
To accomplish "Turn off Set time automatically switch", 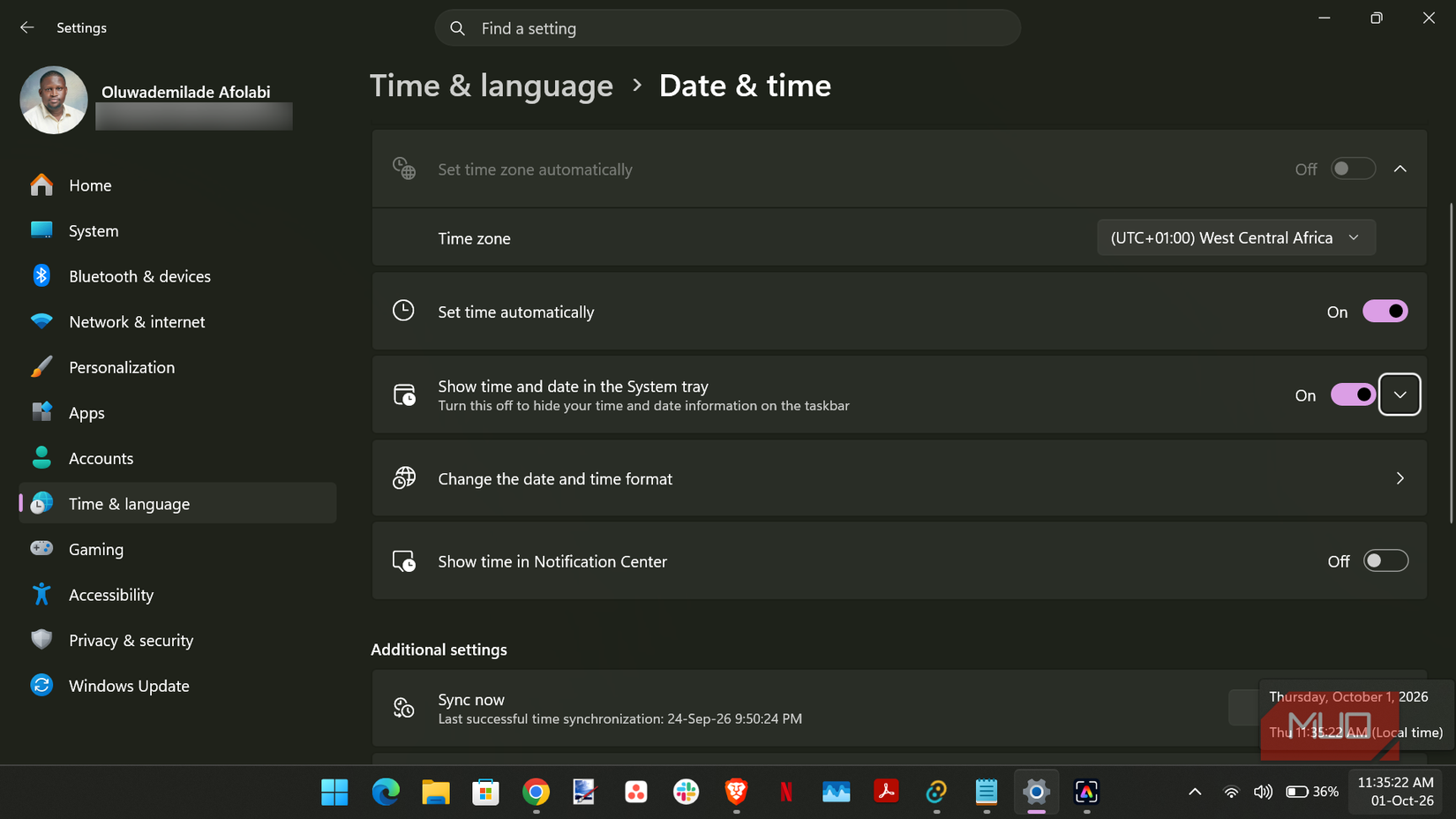I will point(1385,312).
